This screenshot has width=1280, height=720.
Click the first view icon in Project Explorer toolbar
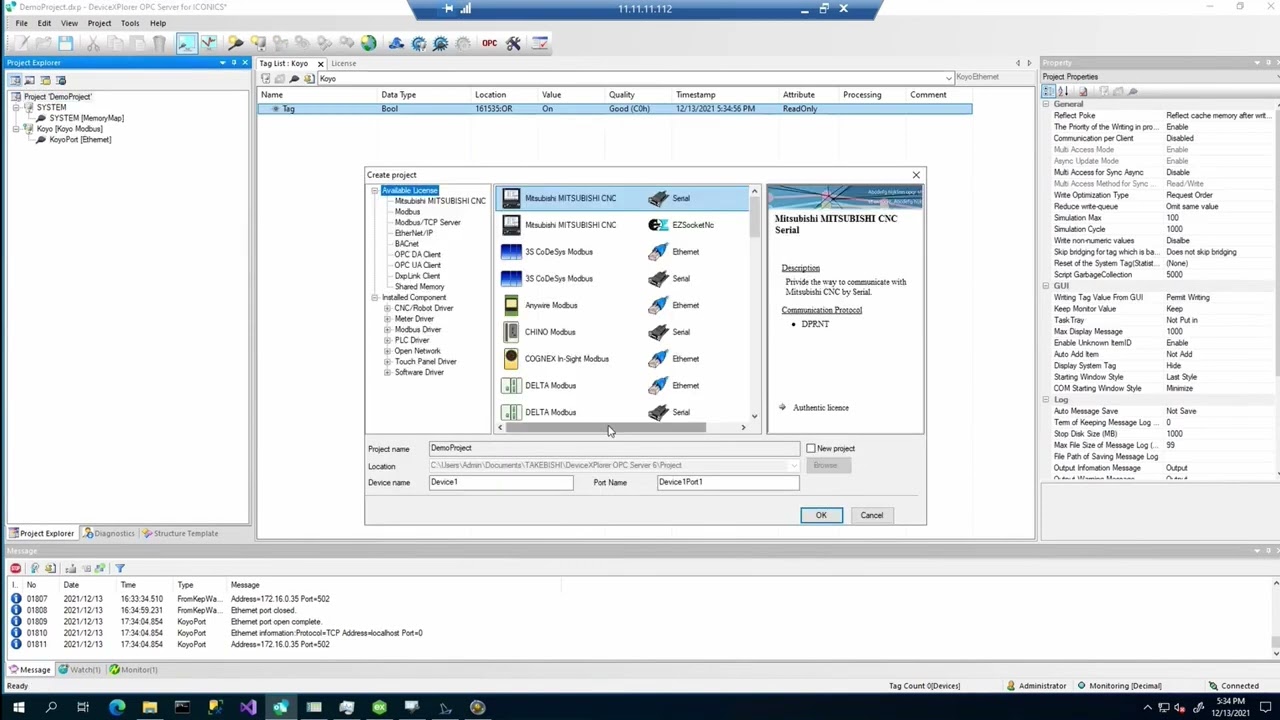pos(15,80)
